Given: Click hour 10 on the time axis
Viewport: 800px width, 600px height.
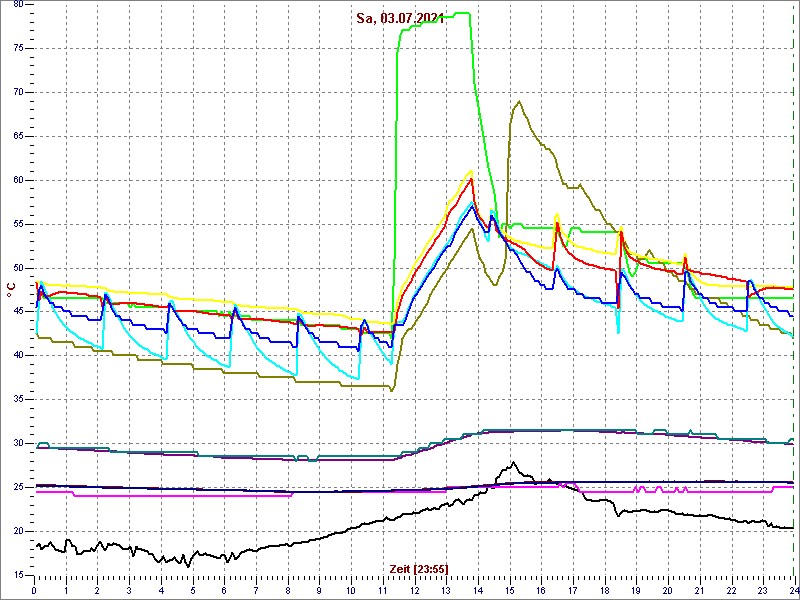Looking at the screenshot, I should [x=351, y=591].
